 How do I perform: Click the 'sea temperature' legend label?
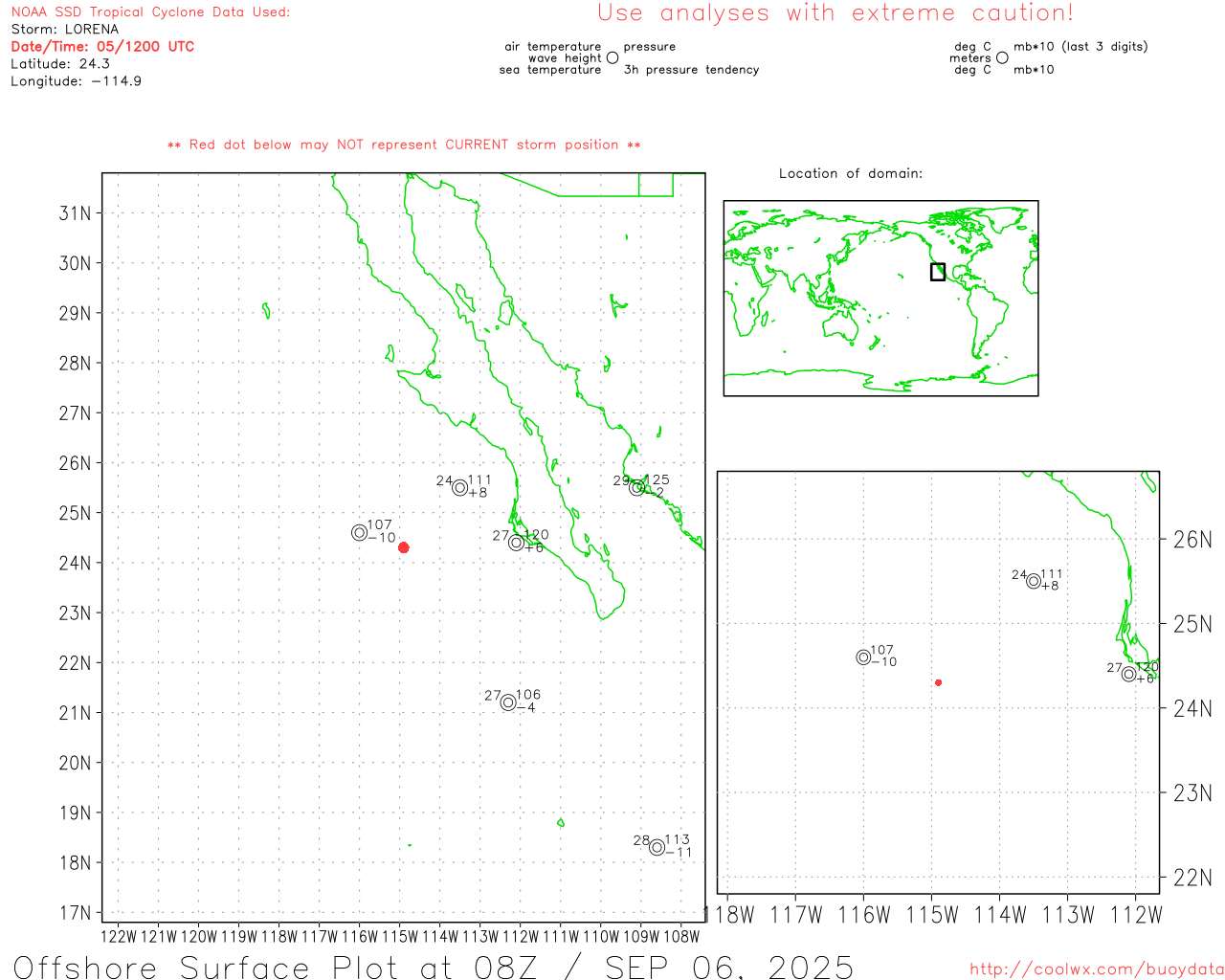coord(550,70)
